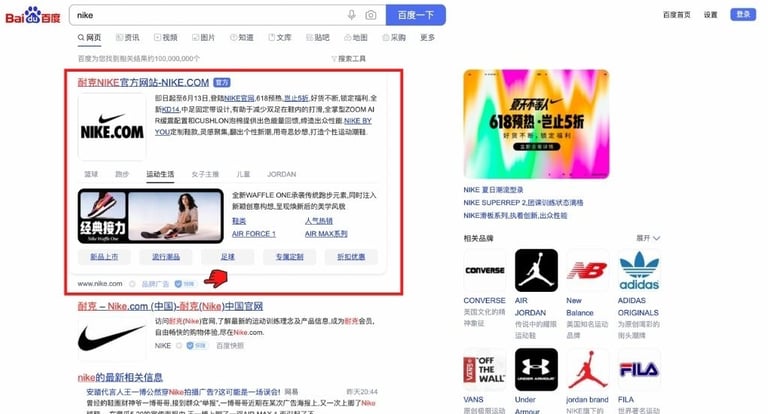Select the JORDAN category tab

(x=282, y=174)
